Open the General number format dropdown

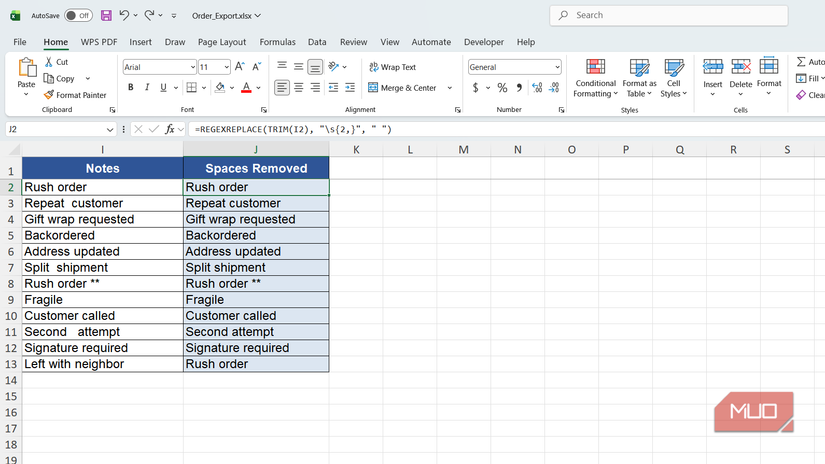(x=557, y=67)
